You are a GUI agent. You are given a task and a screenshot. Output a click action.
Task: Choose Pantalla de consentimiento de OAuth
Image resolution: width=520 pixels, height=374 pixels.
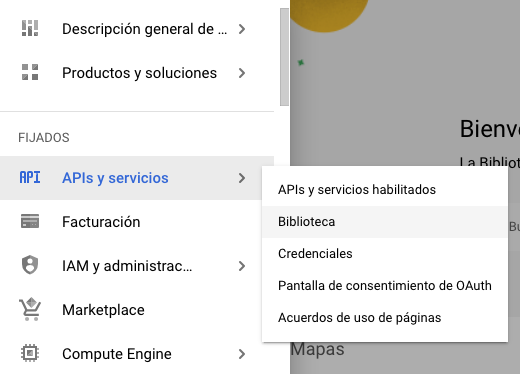385,286
